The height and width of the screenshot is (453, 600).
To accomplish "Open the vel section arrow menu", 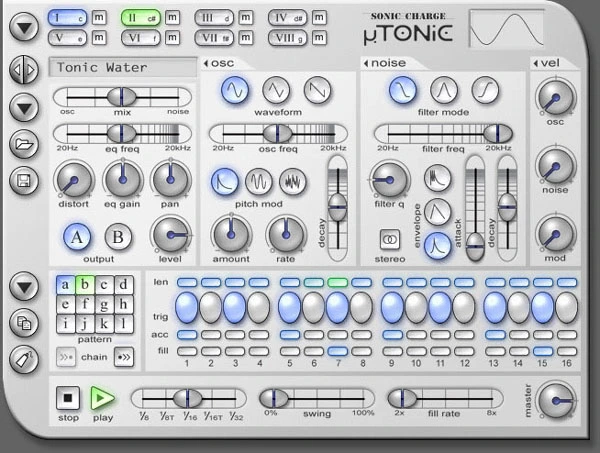I will [x=536, y=64].
